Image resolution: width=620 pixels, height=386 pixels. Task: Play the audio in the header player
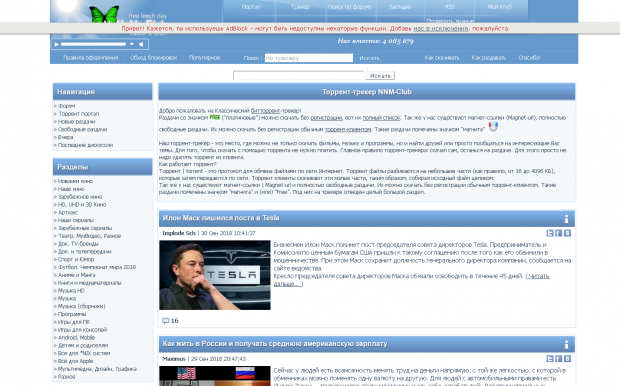57,44
